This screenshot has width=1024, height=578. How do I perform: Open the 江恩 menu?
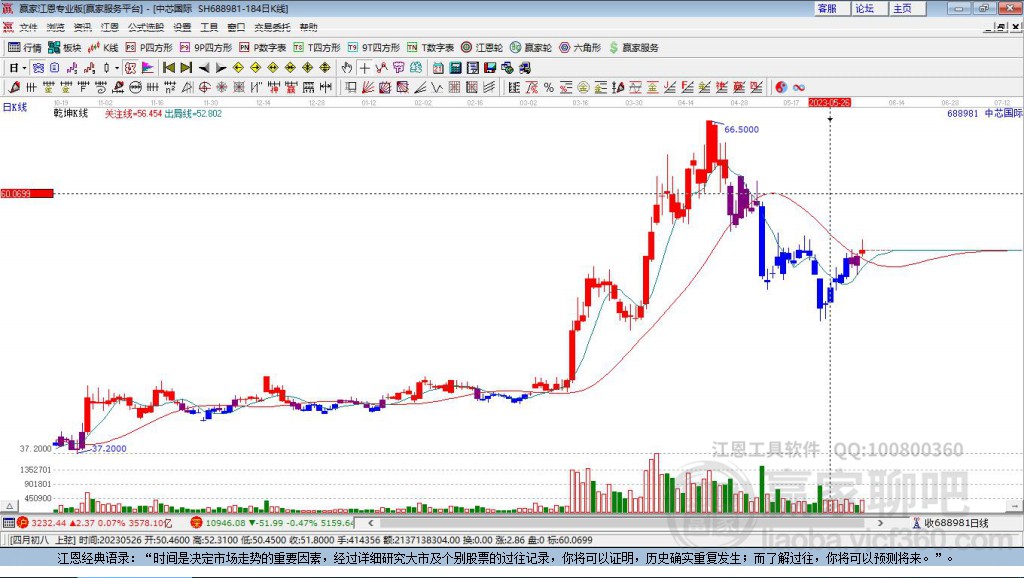(110, 27)
